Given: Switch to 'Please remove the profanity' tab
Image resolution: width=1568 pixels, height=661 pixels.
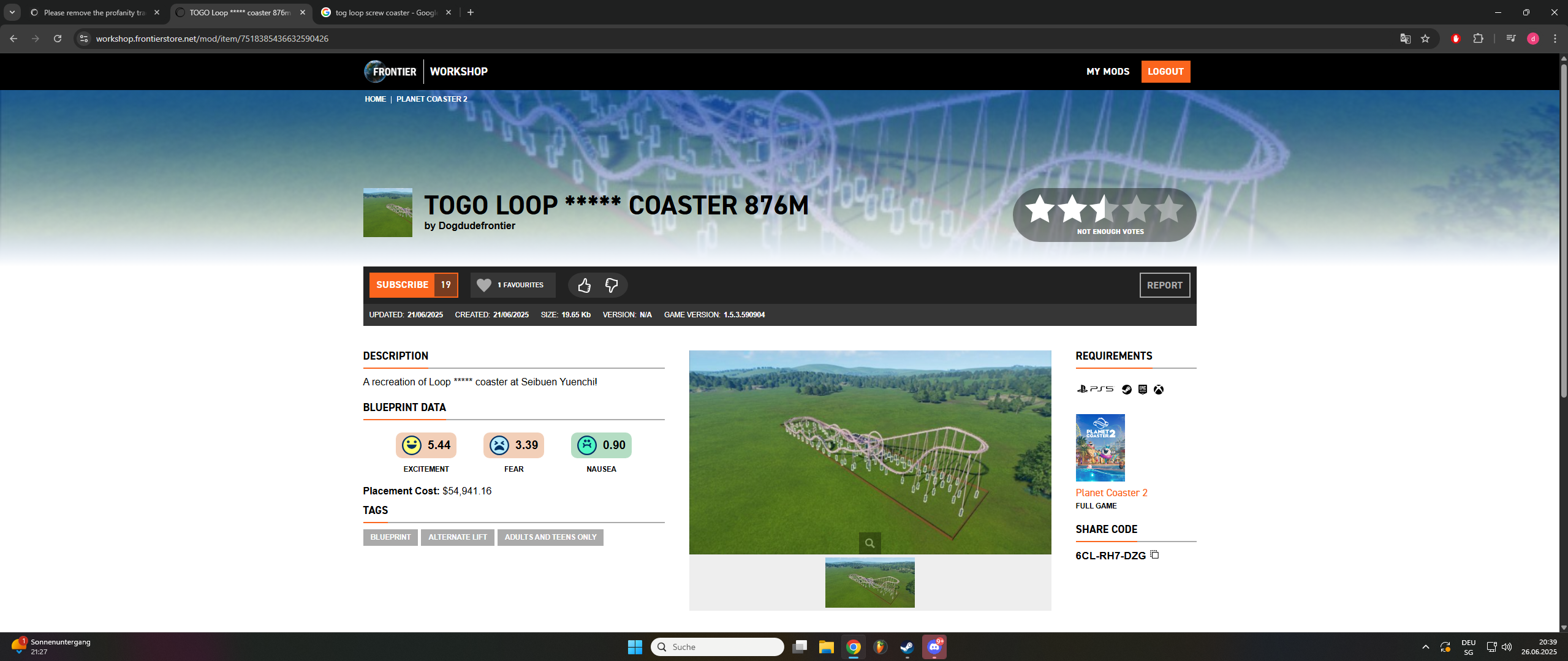Looking at the screenshot, I should click(96, 12).
